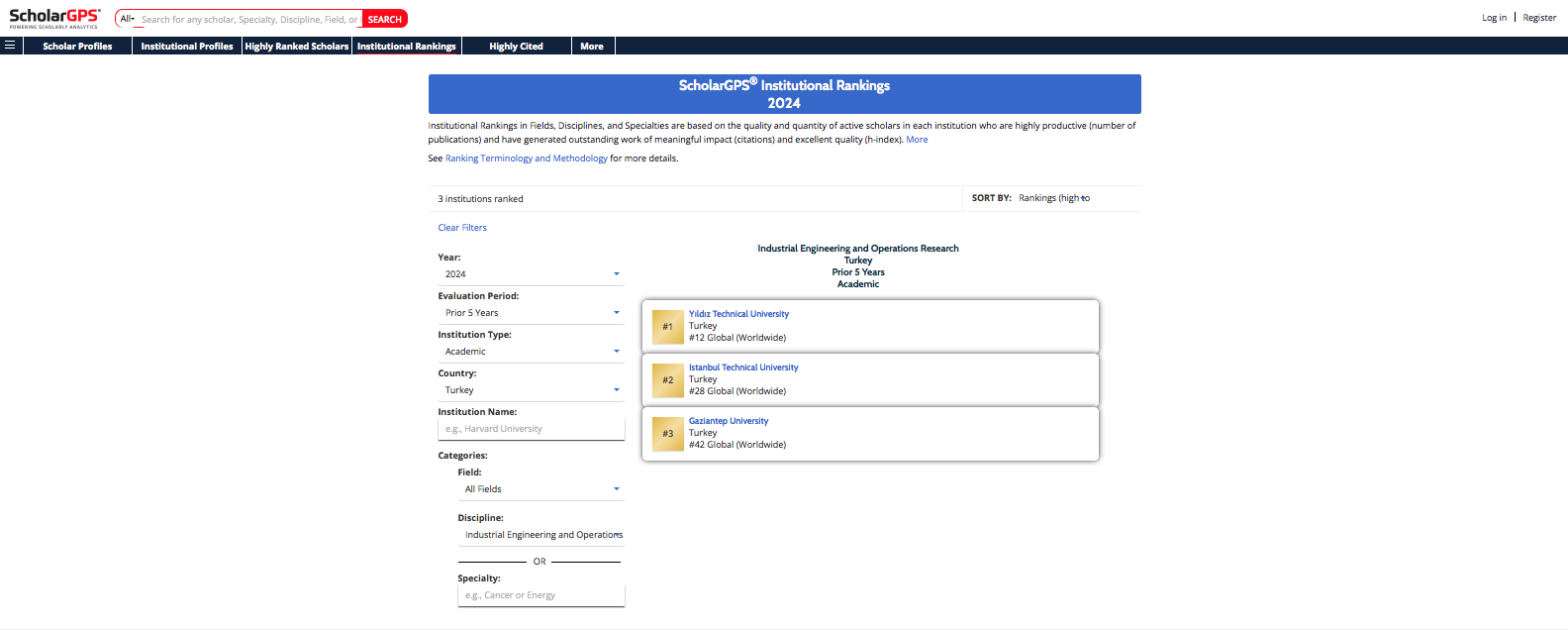Open Gaziantep University profile
Screen dimensions: 1568x630
[729, 421]
